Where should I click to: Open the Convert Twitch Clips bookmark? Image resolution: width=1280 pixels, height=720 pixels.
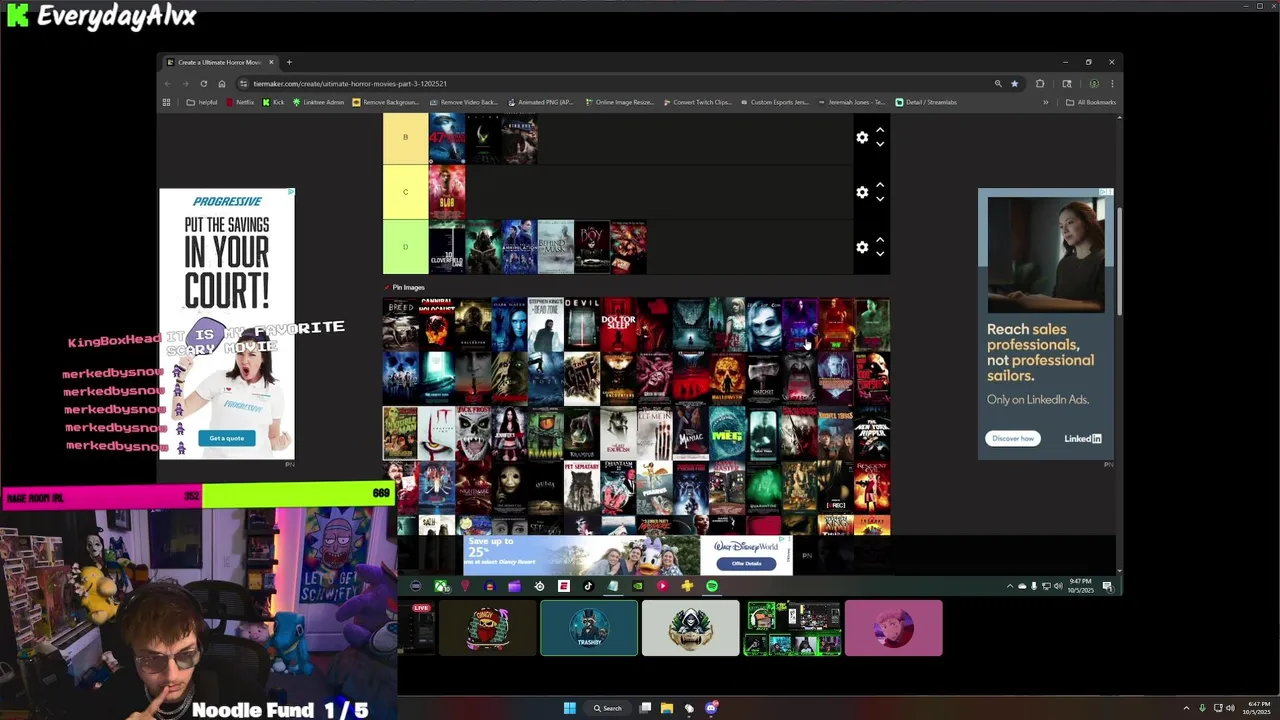(696, 102)
